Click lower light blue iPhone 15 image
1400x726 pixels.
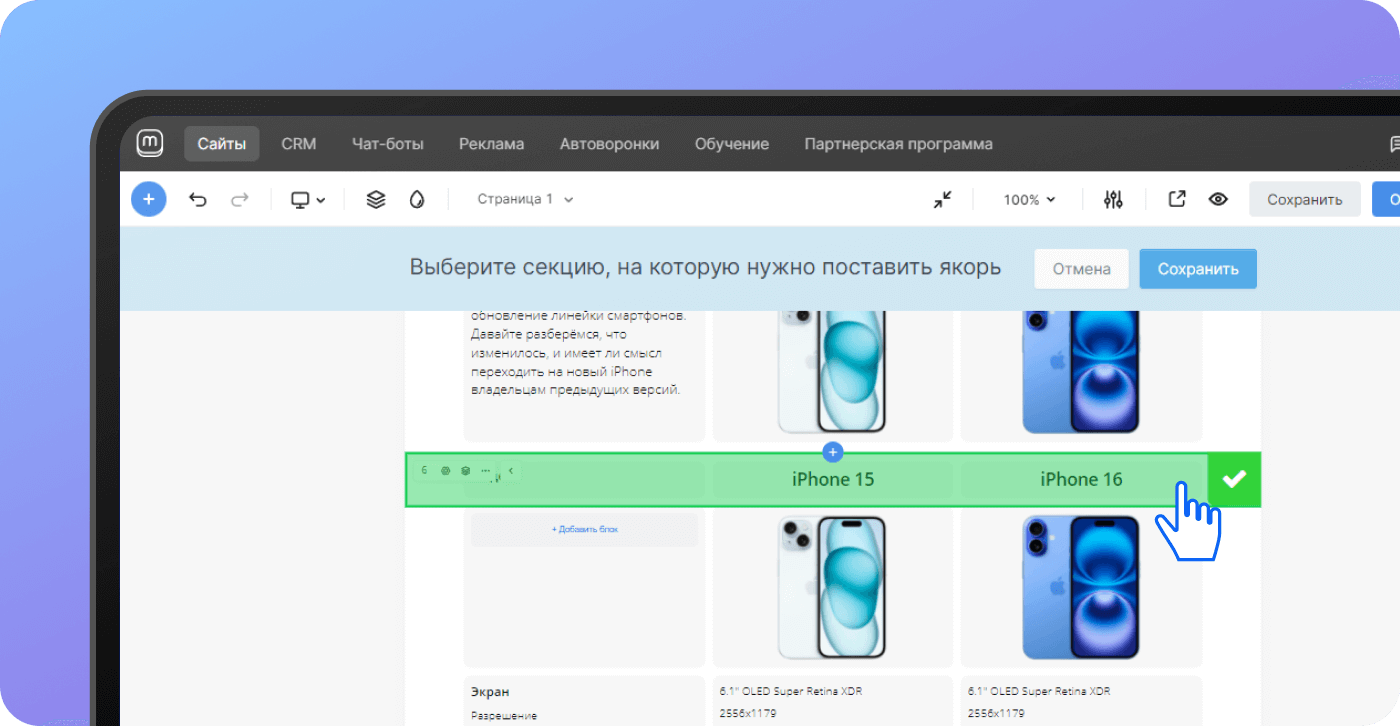(x=832, y=587)
